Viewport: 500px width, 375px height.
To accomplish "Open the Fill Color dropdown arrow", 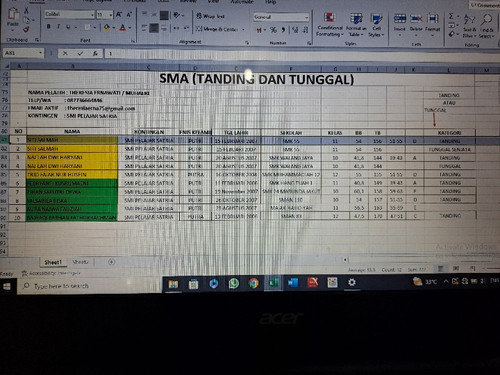I will click(x=114, y=28).
